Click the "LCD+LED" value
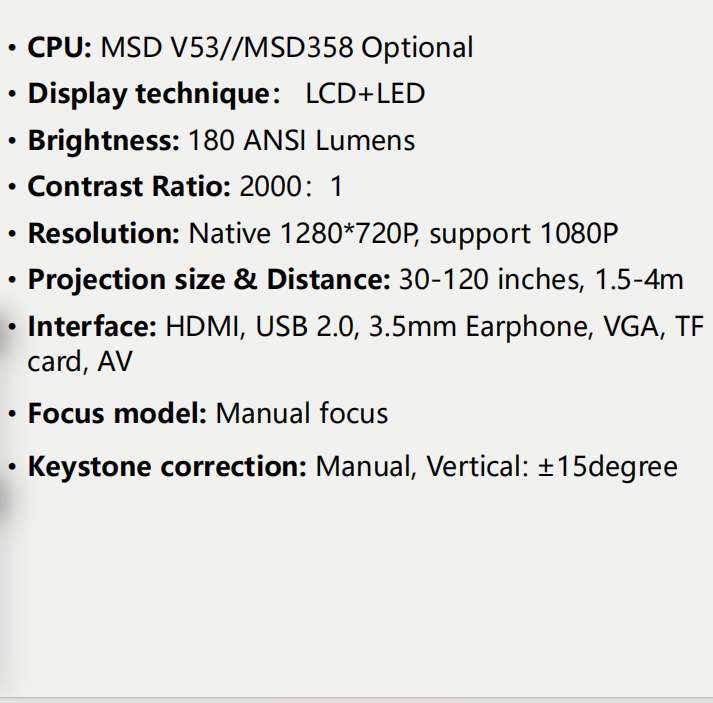The image size is (713, 703). [365, 94]
